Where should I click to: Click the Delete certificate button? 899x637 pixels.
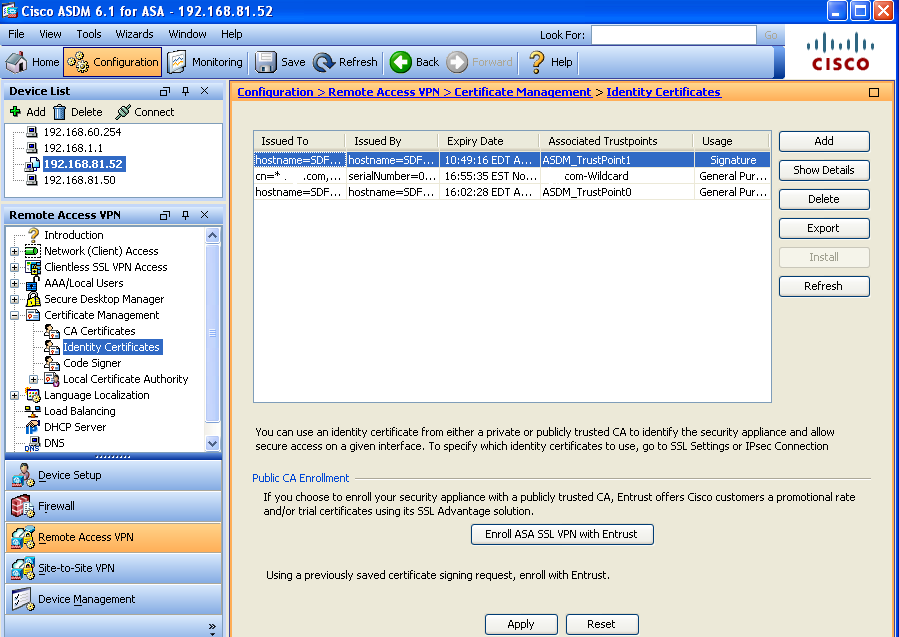(824, 200)
